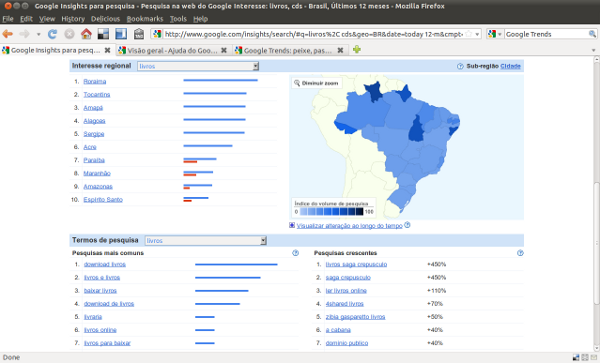Image resolution: width=600 pixels, height=363 pixels.
Task: Click the Diminuir zoom magnifier on map
Action: tap(297, 83)
